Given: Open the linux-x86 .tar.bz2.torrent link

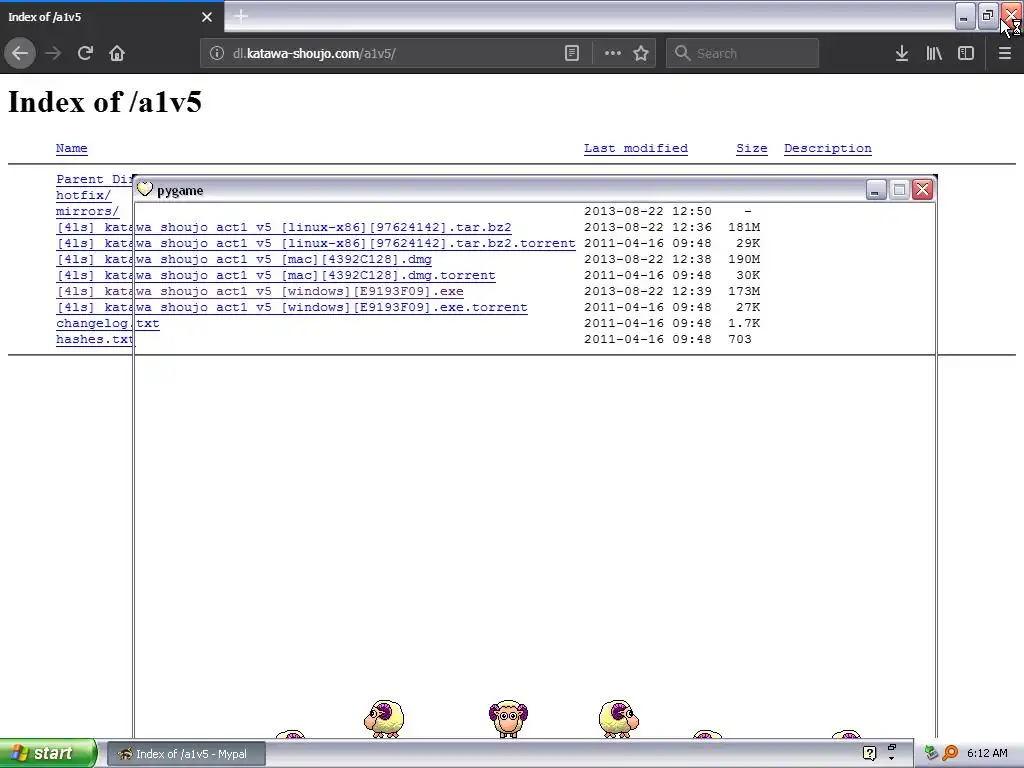Looking at the screenshot, I should 315,243.
